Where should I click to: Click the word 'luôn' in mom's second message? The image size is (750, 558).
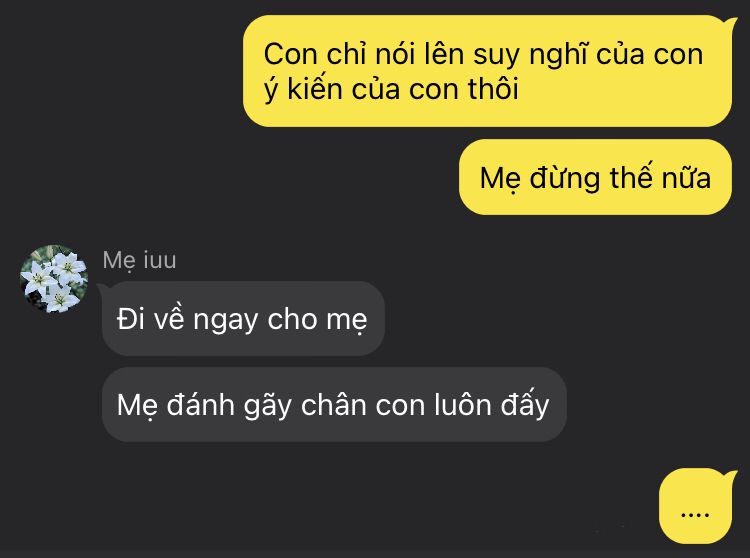pos(463,405)
